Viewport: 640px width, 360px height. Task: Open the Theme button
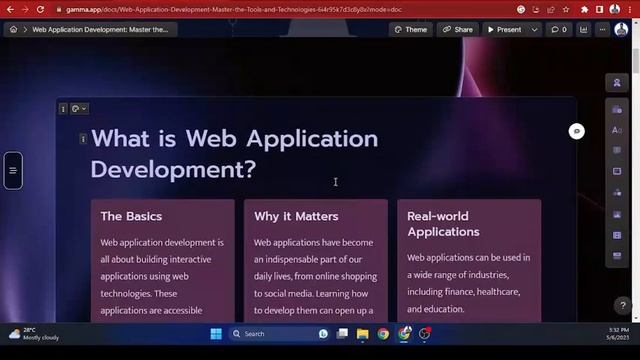(x=411, y=29)
